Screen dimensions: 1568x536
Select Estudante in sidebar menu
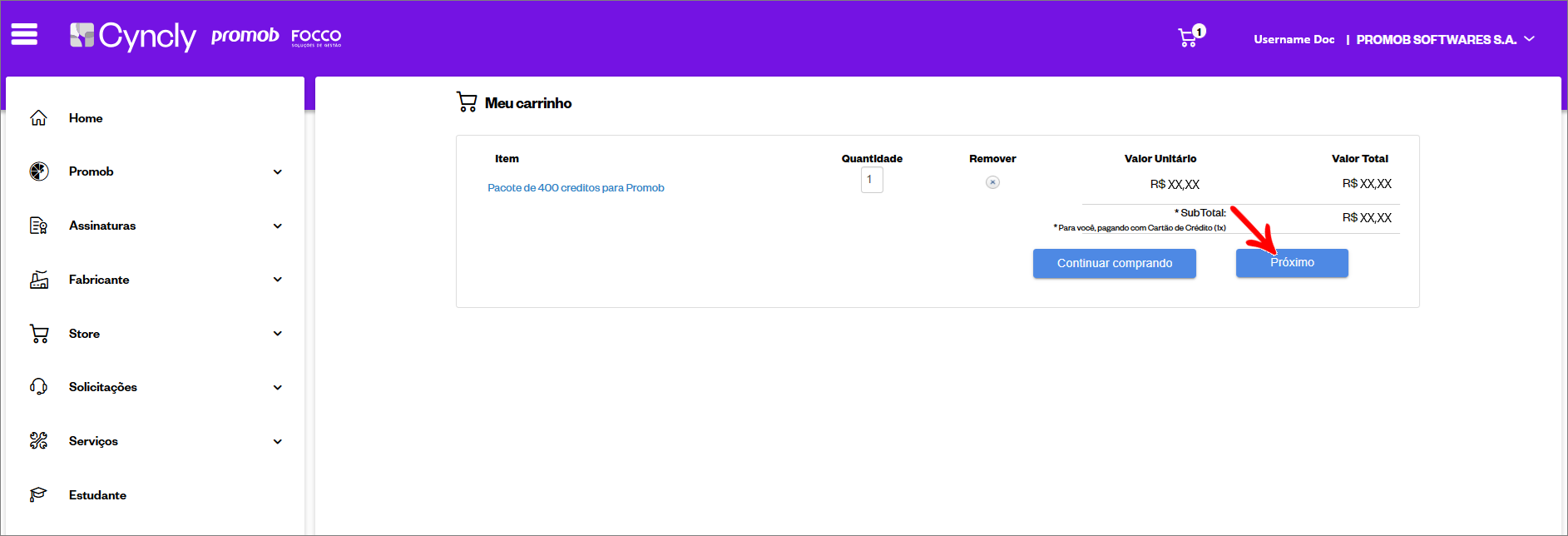(97, 495)
